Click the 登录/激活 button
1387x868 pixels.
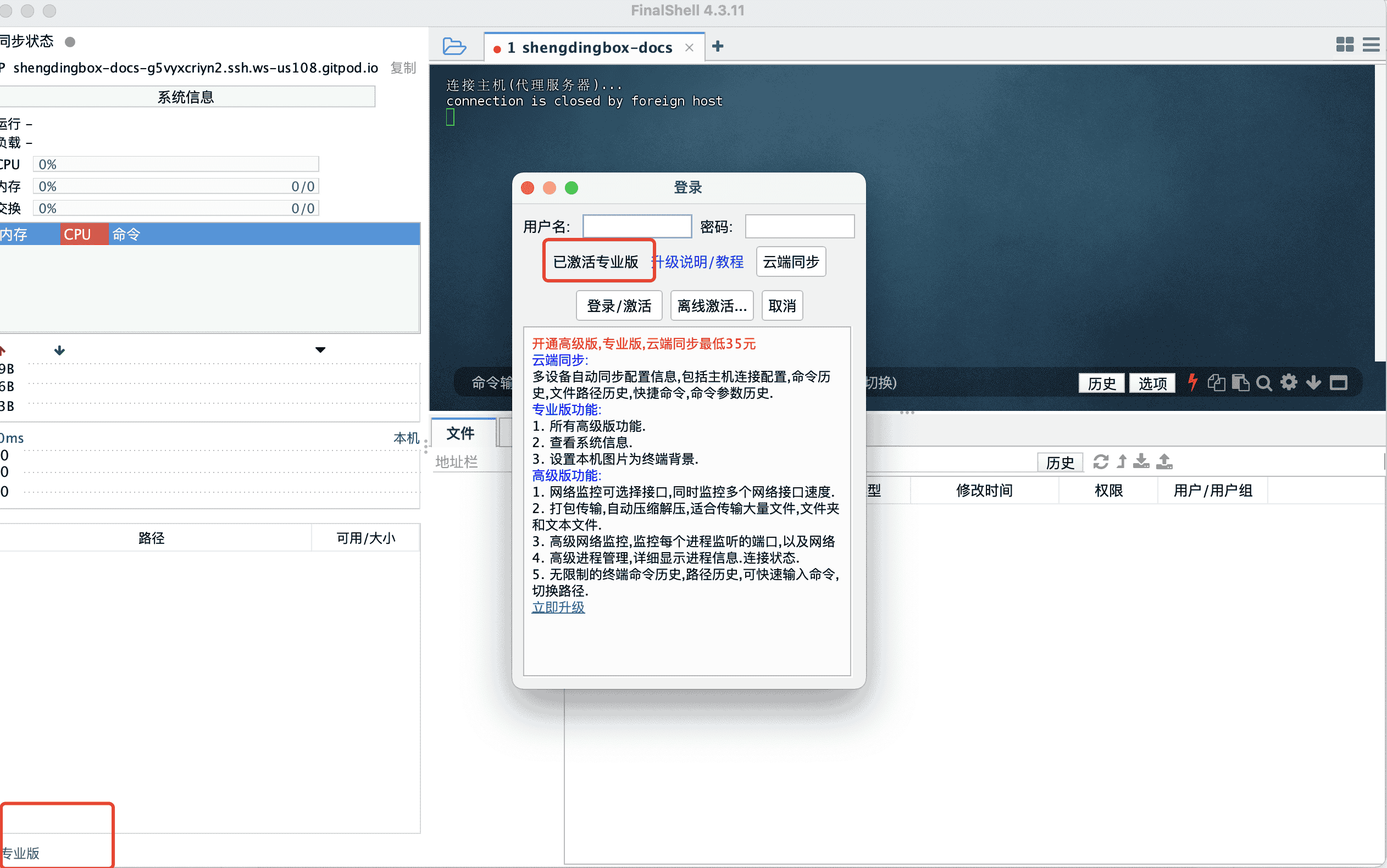(618, 306)
